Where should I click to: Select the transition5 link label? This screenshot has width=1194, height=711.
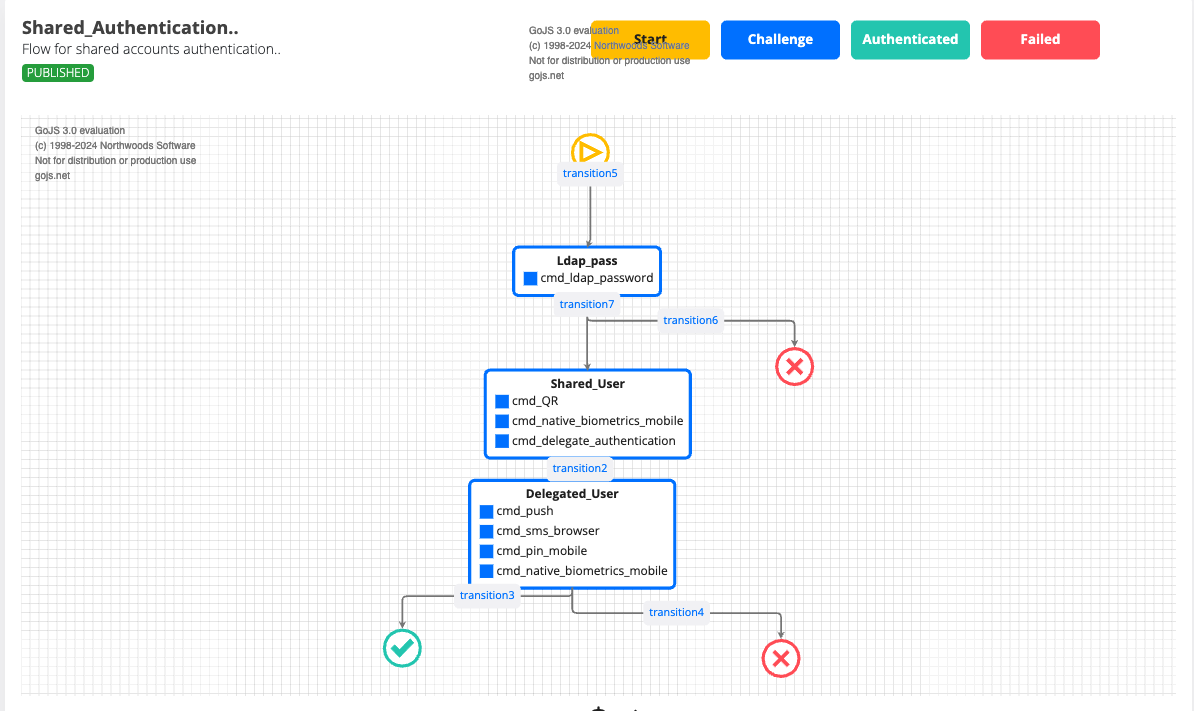click(x=590, y=173)
